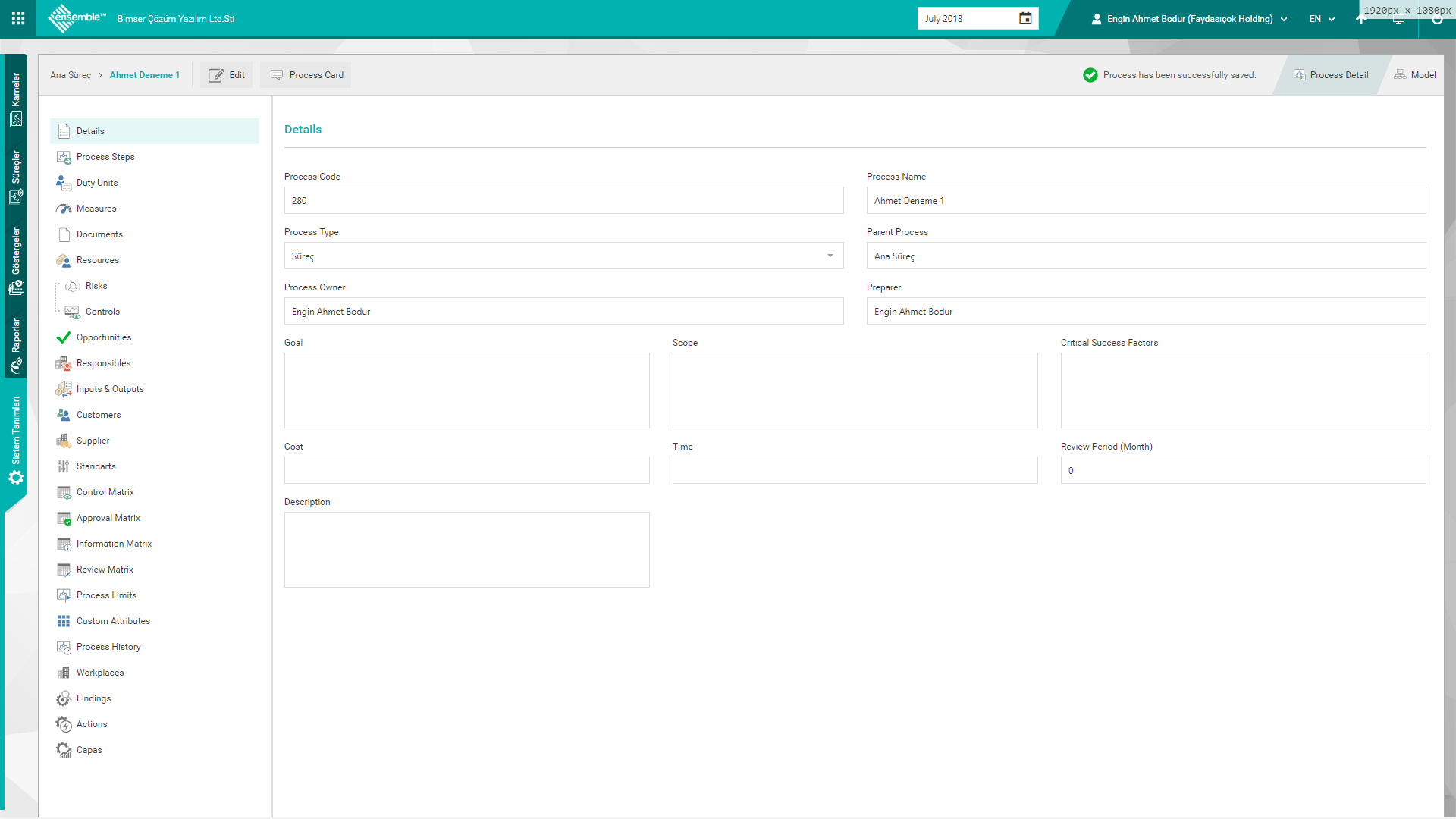Click into the Process Name field
This screenshot has height=819, width=1456.
[1145, 201]
